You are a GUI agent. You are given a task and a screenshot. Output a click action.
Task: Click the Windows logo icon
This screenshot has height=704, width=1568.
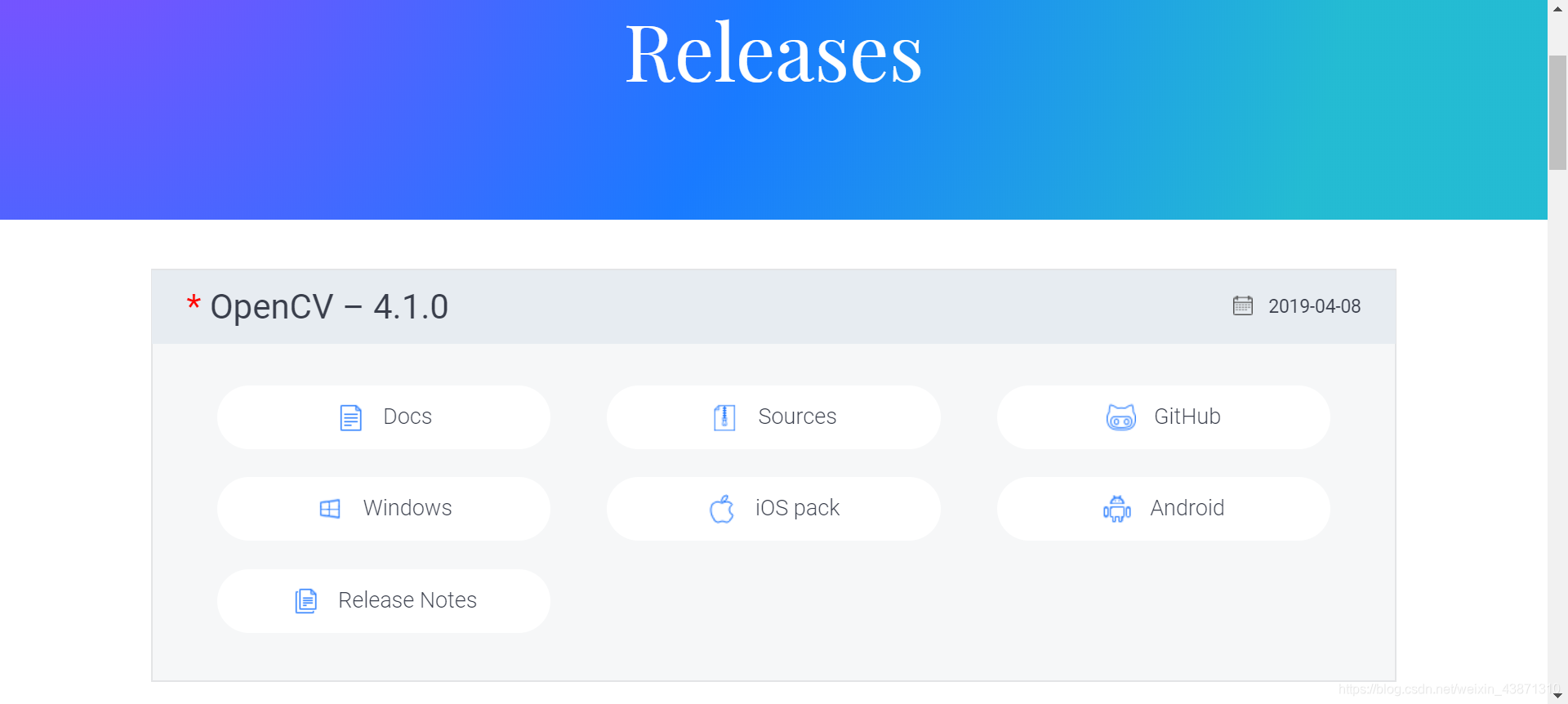click(330, 509)
